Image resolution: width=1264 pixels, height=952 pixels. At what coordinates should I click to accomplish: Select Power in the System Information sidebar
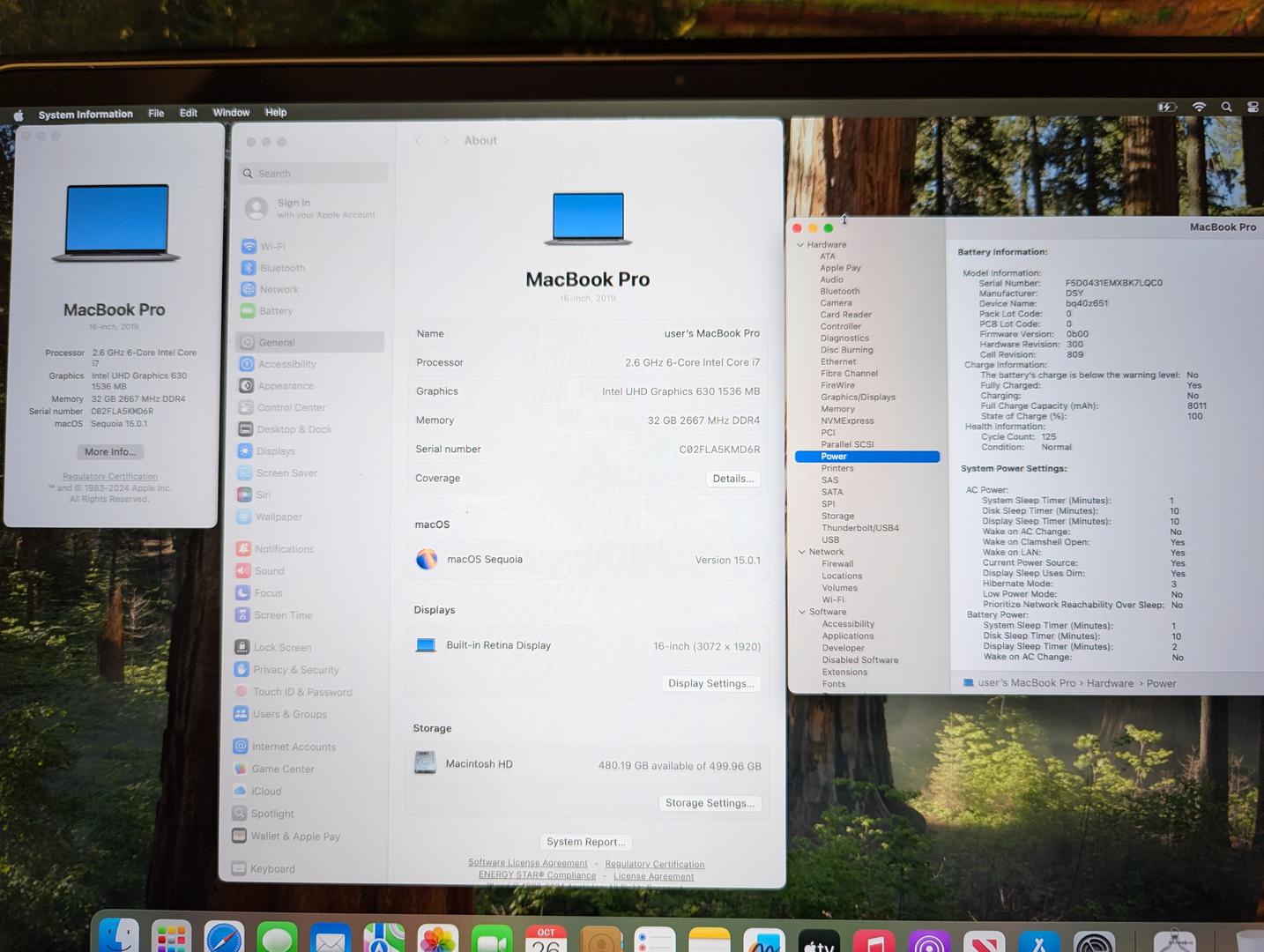(867, 457)
